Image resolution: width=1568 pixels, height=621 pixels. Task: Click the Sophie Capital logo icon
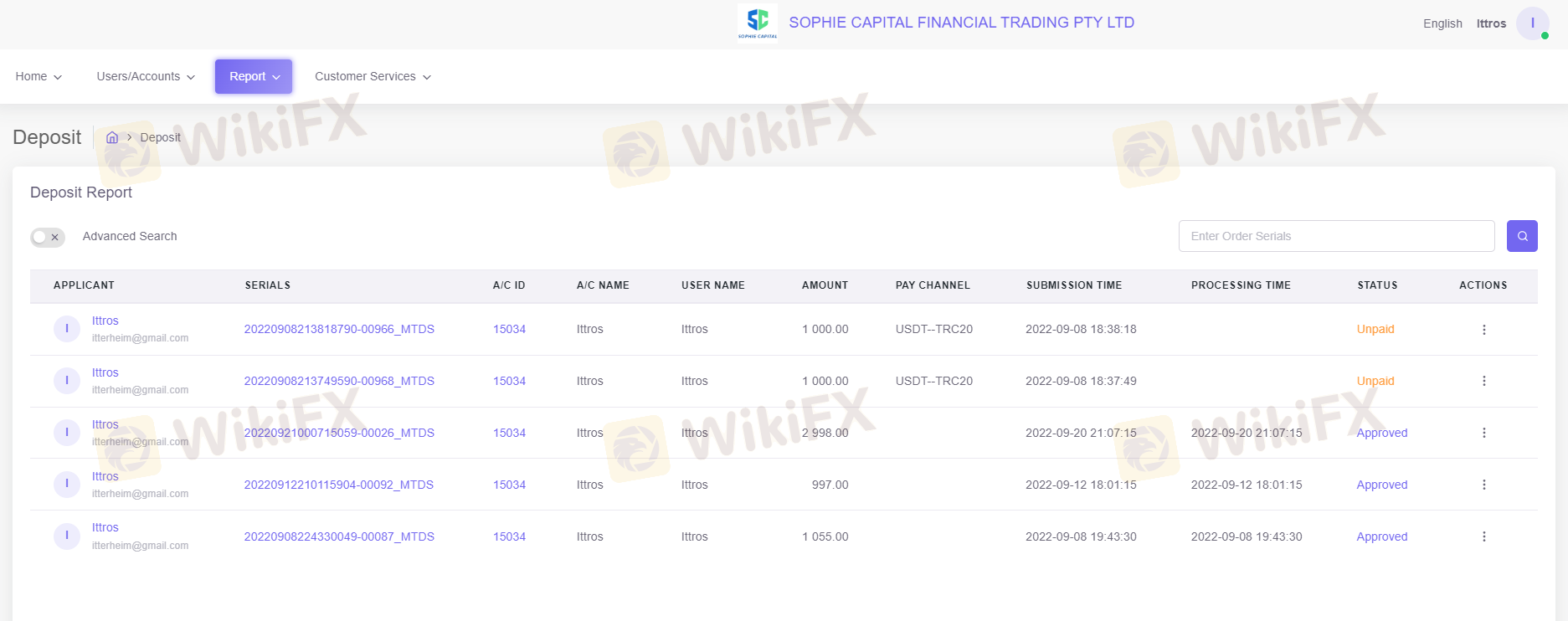pos(758,22)
